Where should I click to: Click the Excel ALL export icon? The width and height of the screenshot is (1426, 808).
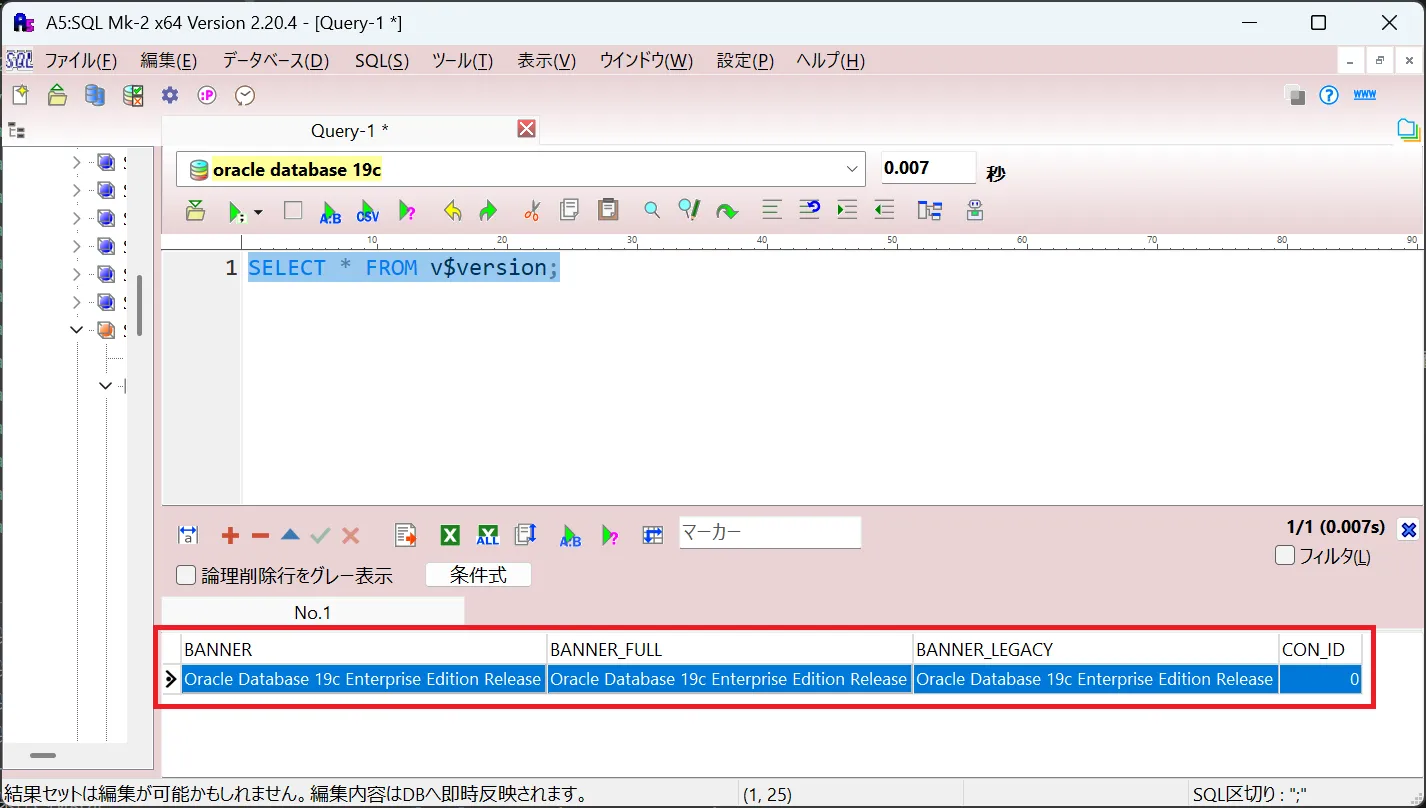487,535
